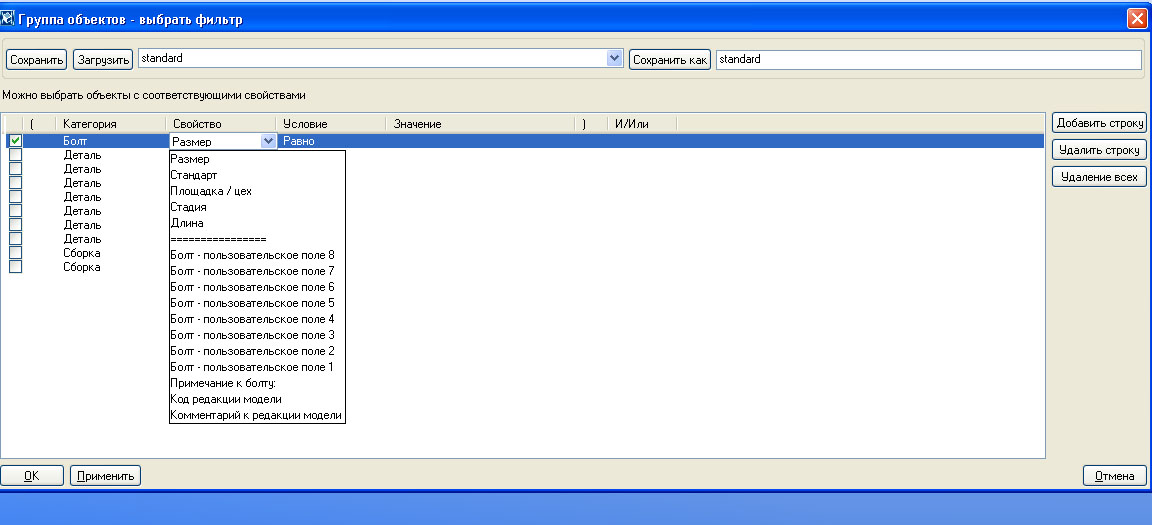Click the Равно condition cell
The height and width of the screenshot is (525, 1152).
point(331,142)
